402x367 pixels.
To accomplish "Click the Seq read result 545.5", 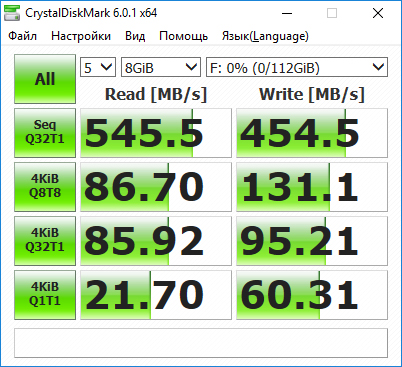I will click(156, 133).
